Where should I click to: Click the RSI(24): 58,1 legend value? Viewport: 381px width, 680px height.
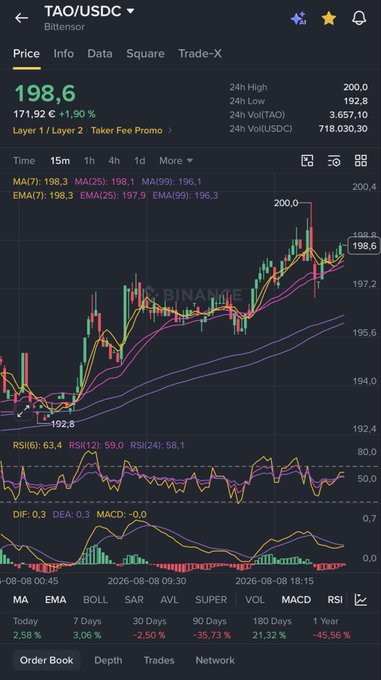[157, 445]
